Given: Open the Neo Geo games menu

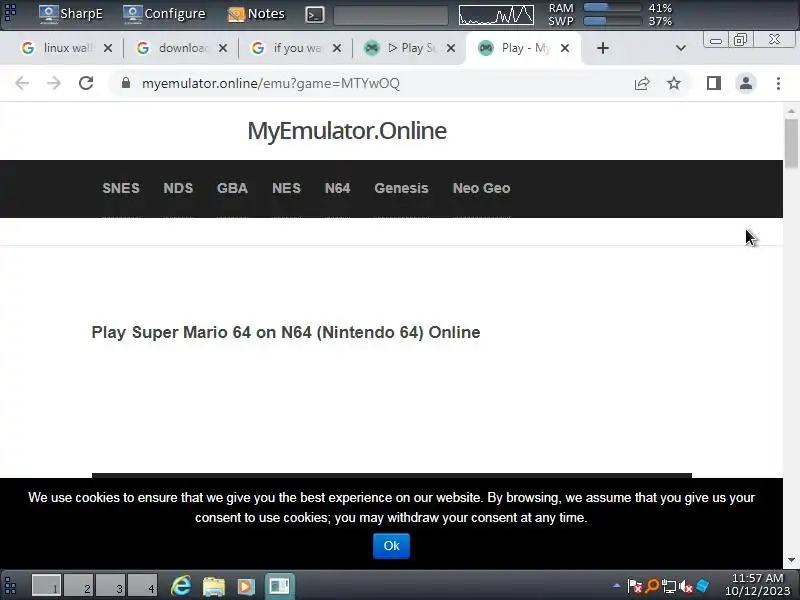Looking at the screenshot, I should (481, 188).
